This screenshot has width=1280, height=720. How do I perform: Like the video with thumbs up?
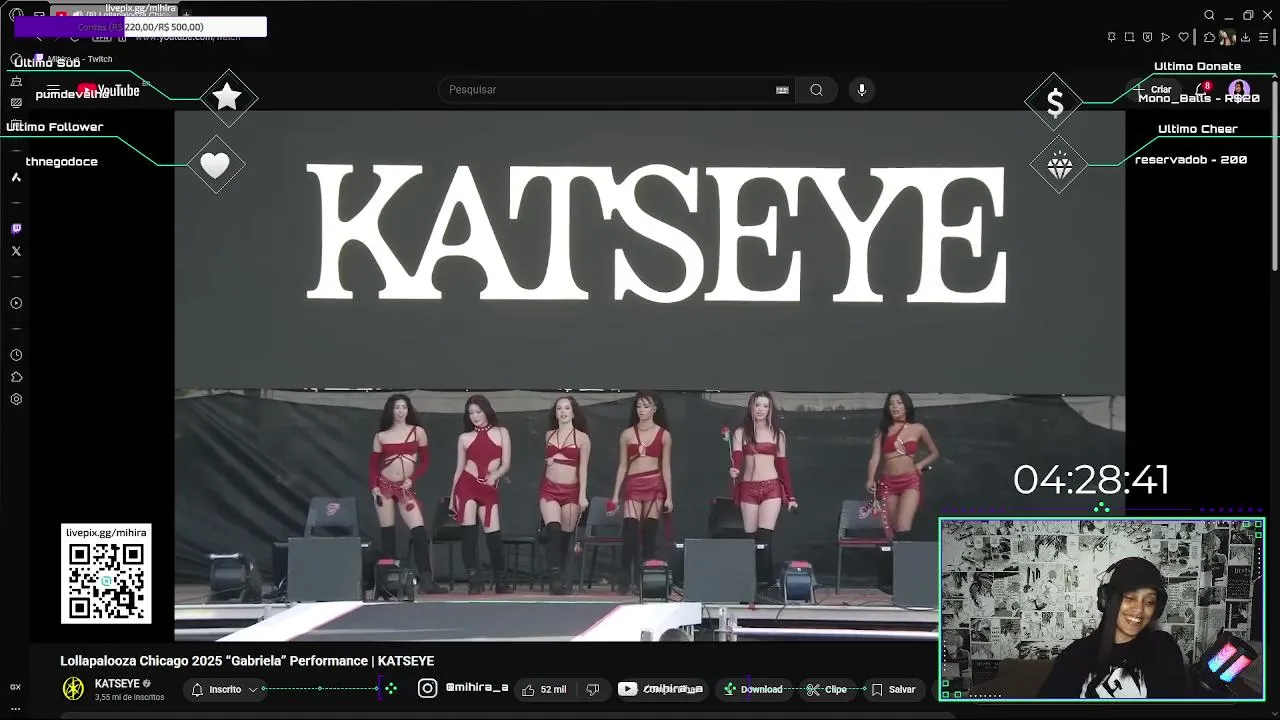point(543,689)
